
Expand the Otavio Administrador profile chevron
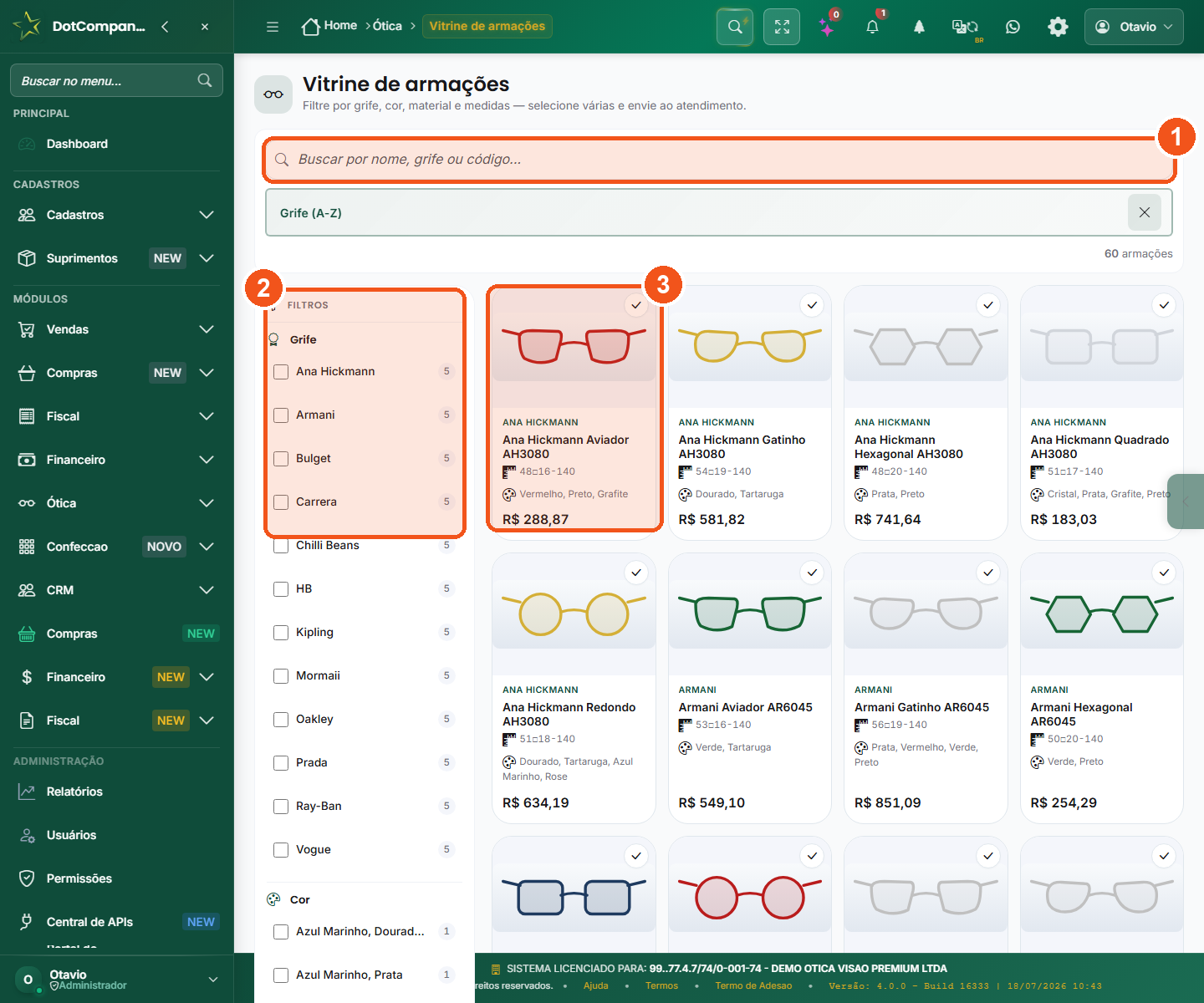point(213,980)
